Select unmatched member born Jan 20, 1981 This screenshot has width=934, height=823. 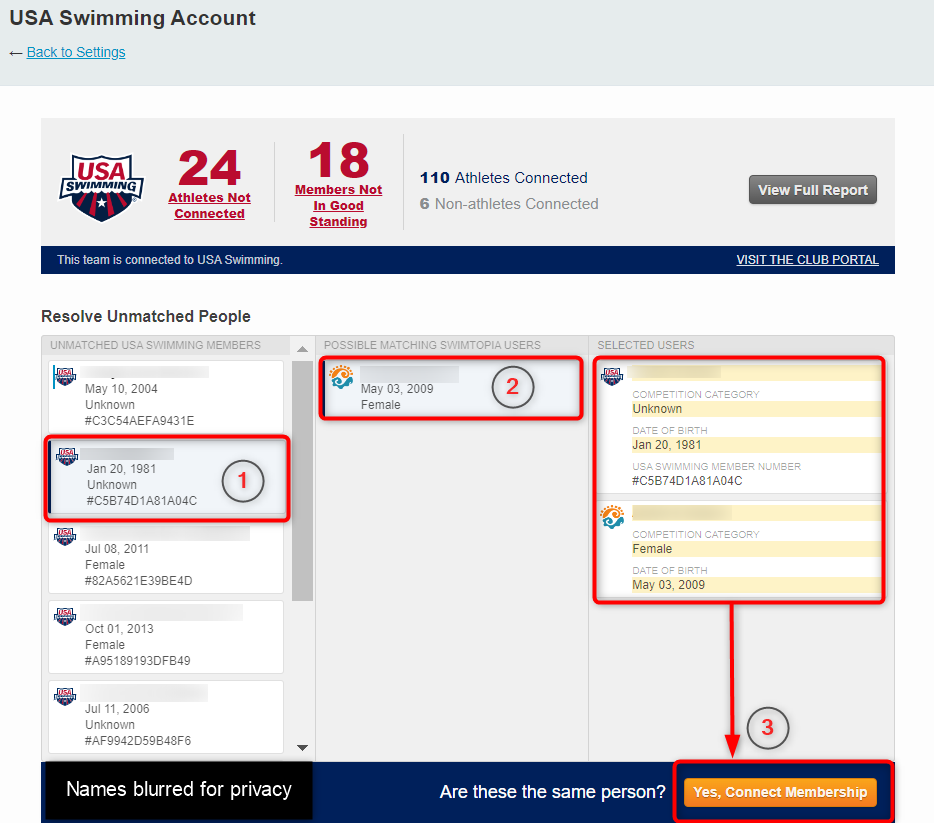pos(167,478)
